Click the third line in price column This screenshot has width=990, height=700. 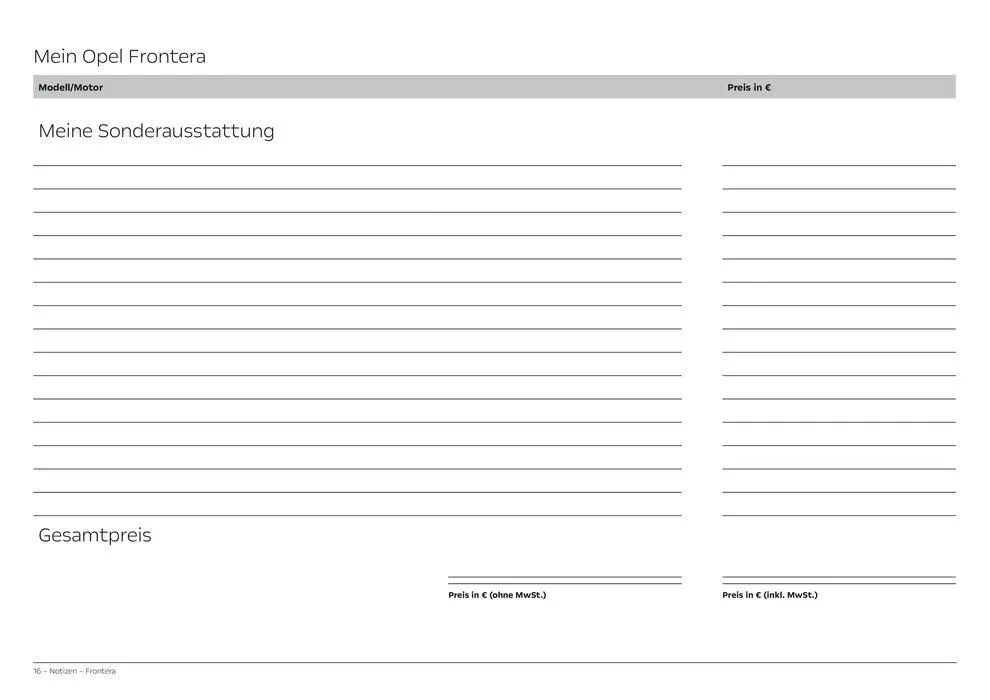tap(838, 212)
